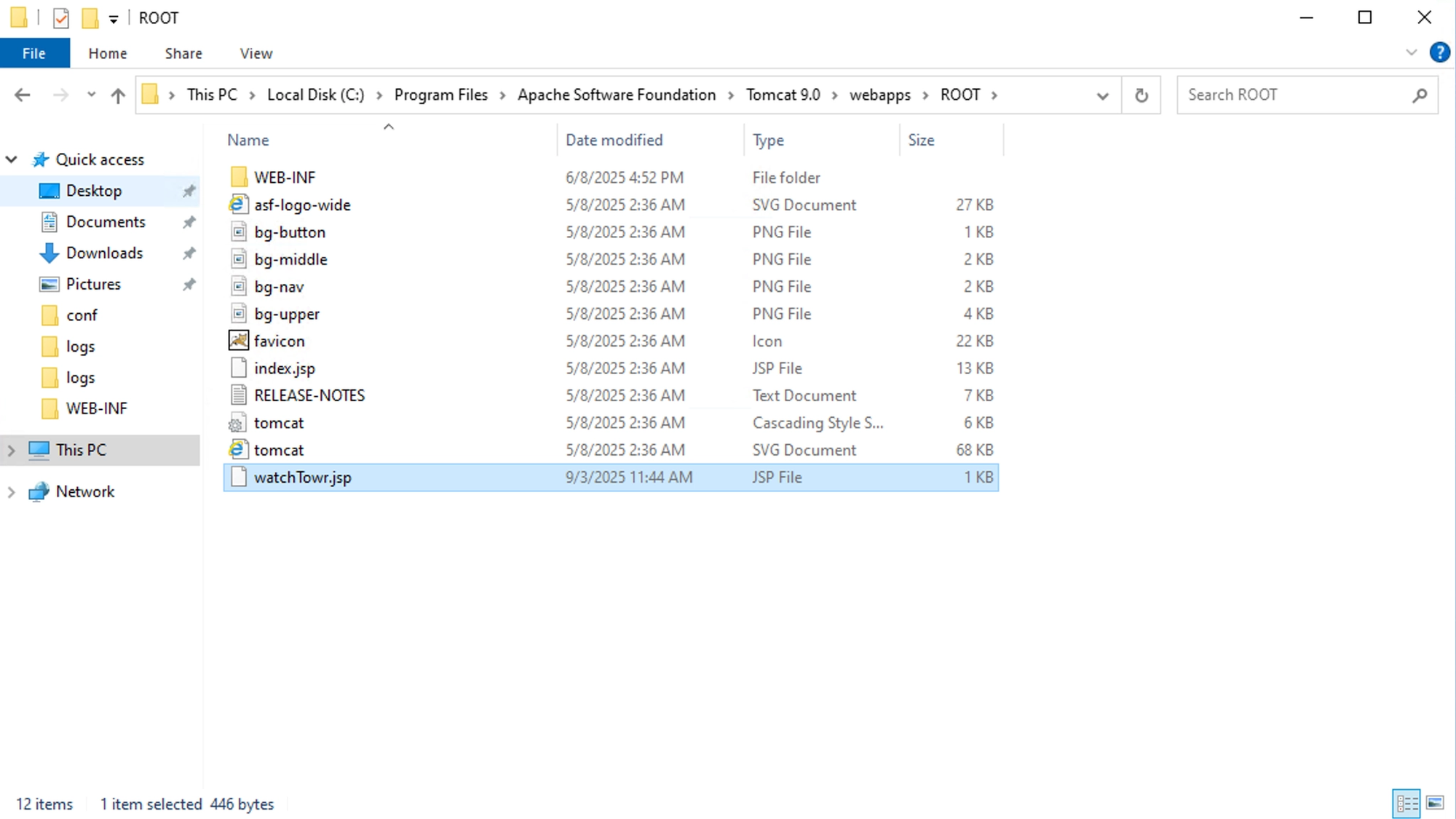Click Properties icon in quick access toolbar

[61, 18]
